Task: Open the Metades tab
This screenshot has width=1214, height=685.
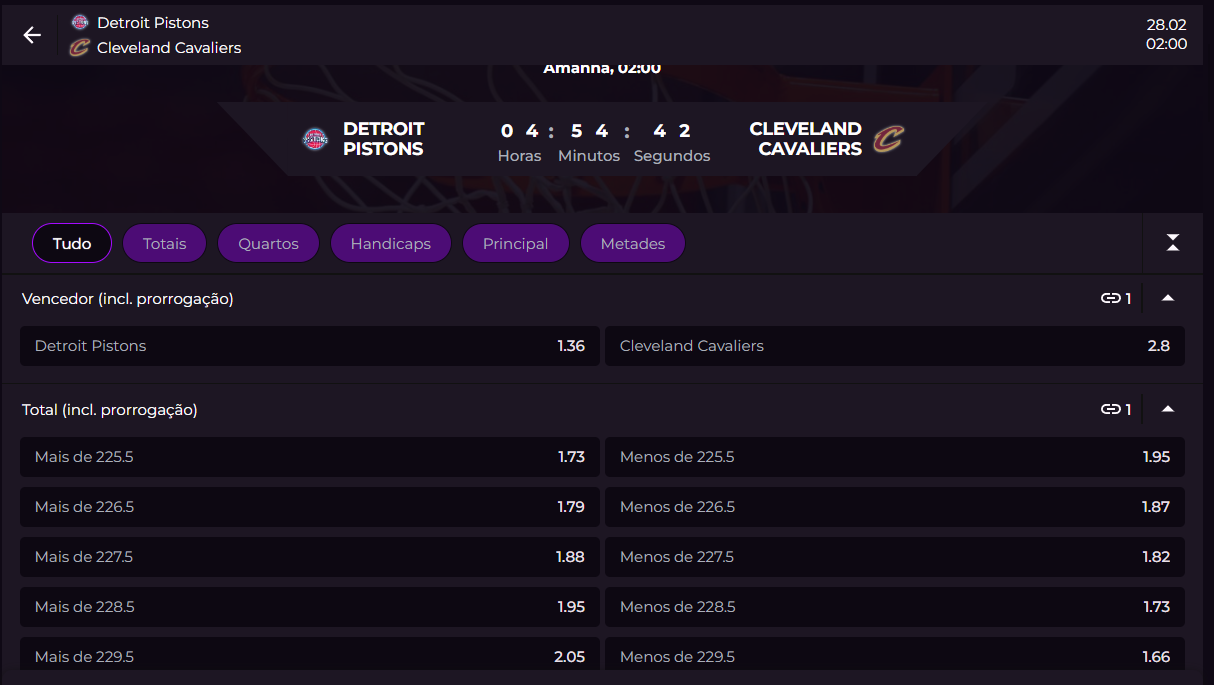Action: (632, 243)
